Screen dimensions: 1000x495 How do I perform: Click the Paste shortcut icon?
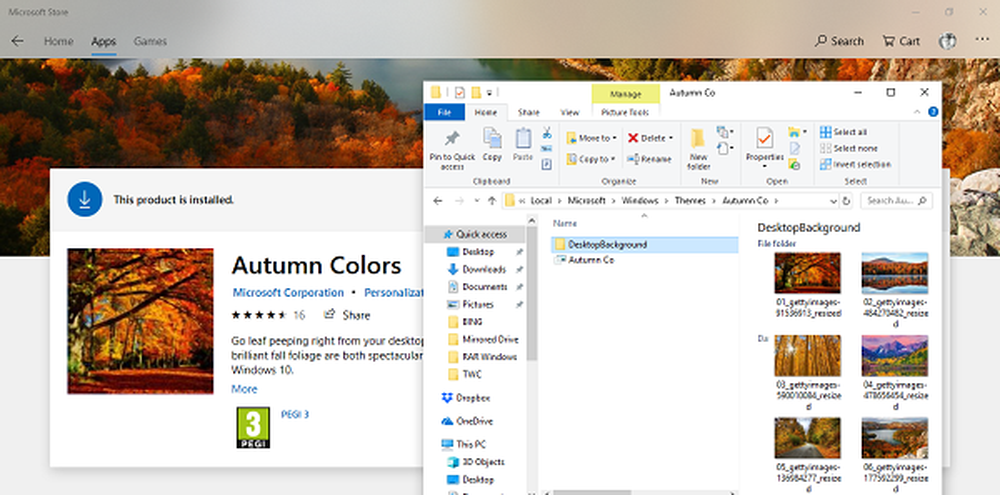[x=547, y=164]
